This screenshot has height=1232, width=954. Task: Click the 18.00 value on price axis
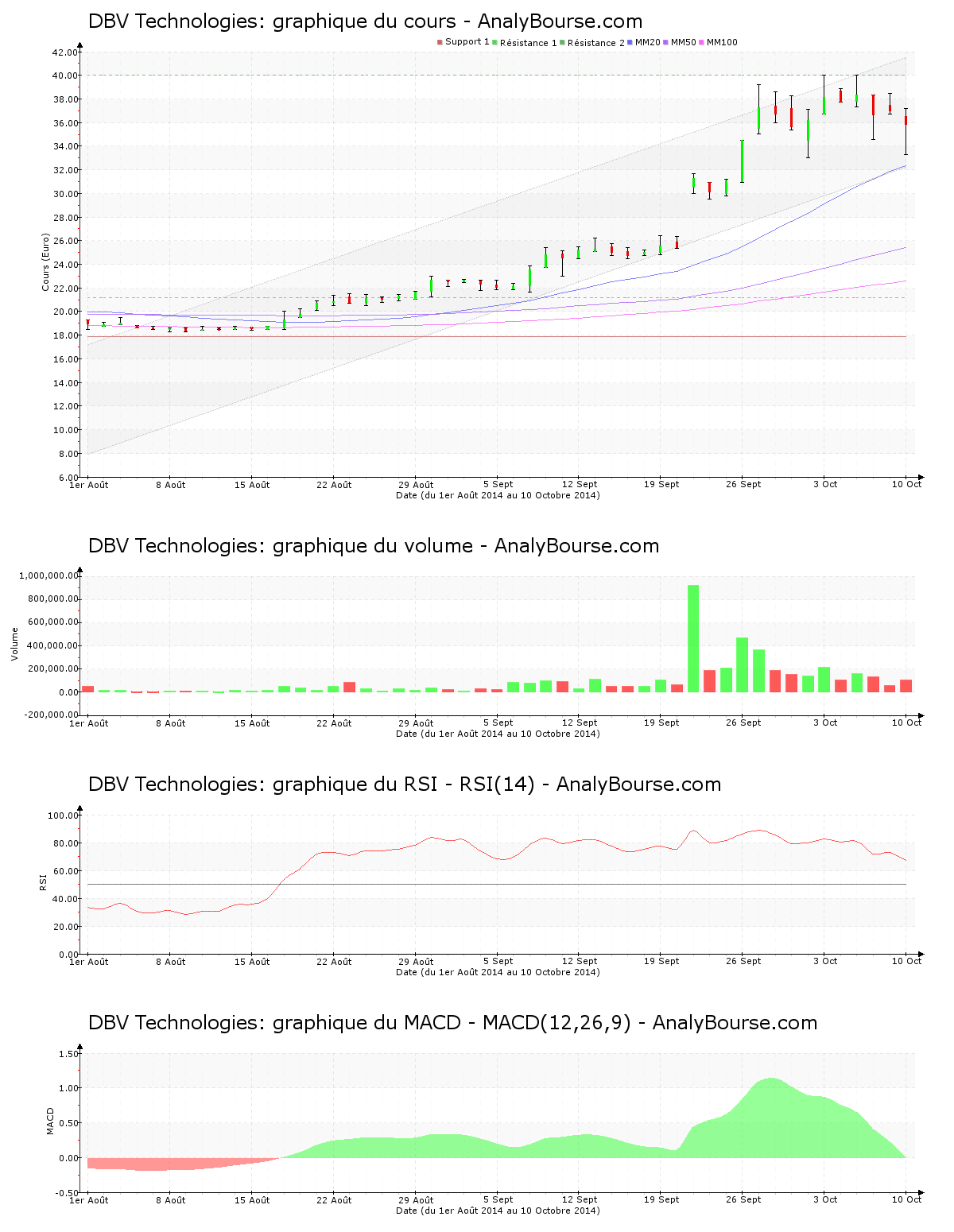(65, 335)
